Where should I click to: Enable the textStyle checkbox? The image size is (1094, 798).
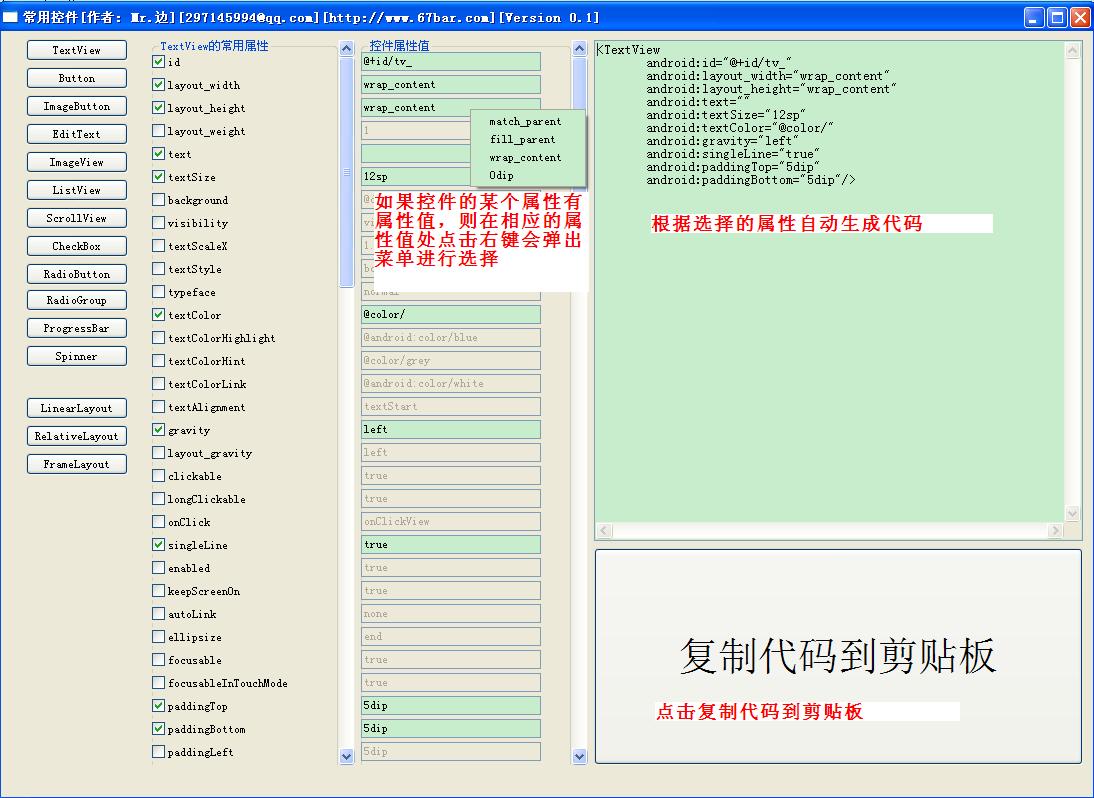[158, 269]
